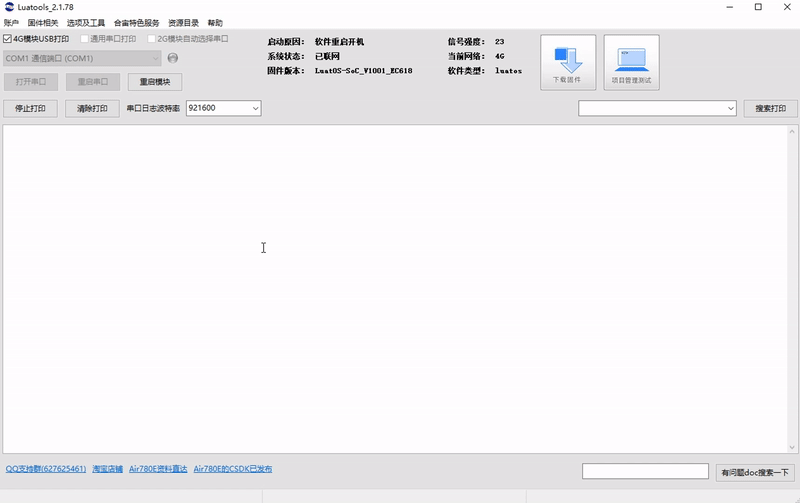The height and width of the screenshot is (503, 800).
Task: Open the 账户 menu
Action: click(11, 23)
